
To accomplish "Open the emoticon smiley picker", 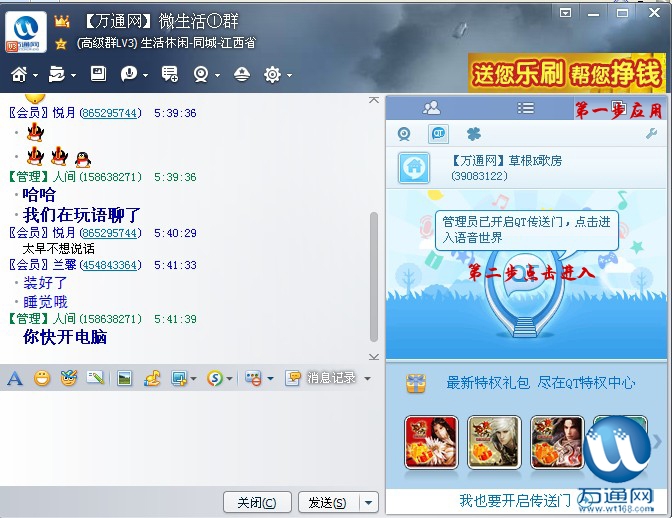I will point(42,378).
